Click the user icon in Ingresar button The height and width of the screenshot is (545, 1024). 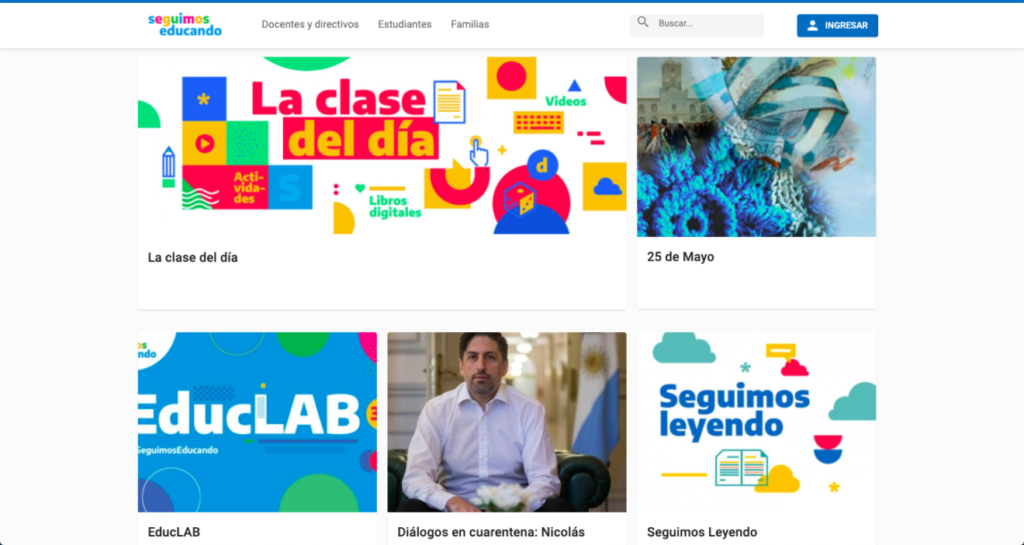[x=812, y=25]
